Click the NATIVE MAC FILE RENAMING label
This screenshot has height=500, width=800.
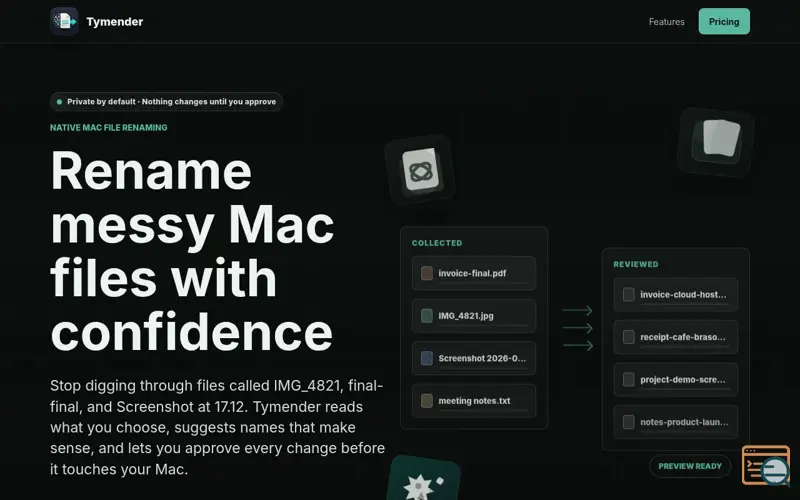109,128
